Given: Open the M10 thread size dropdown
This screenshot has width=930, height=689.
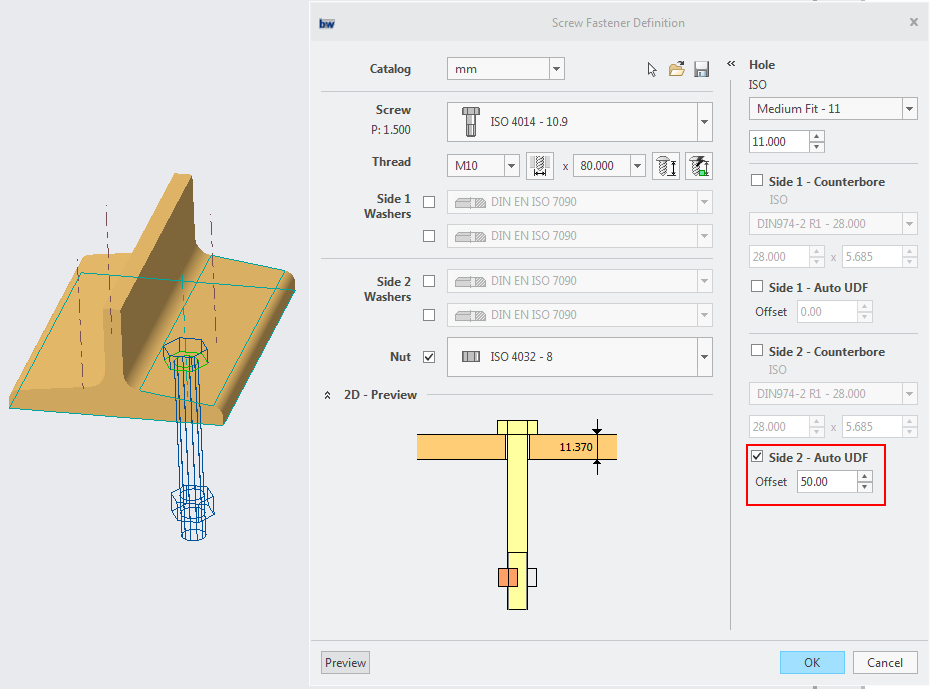Looking at the screenshot, I should [512, 166].
